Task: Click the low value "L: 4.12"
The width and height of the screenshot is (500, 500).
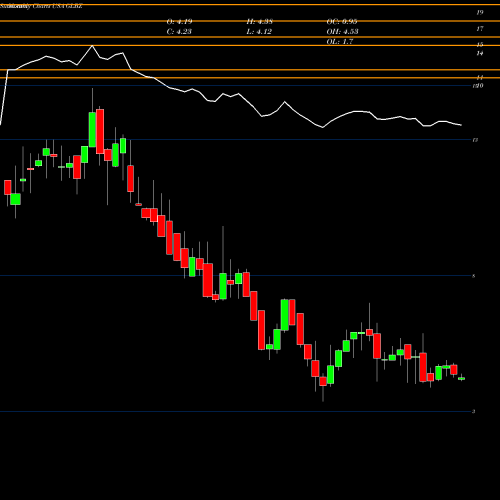Action: pos(259,32)
